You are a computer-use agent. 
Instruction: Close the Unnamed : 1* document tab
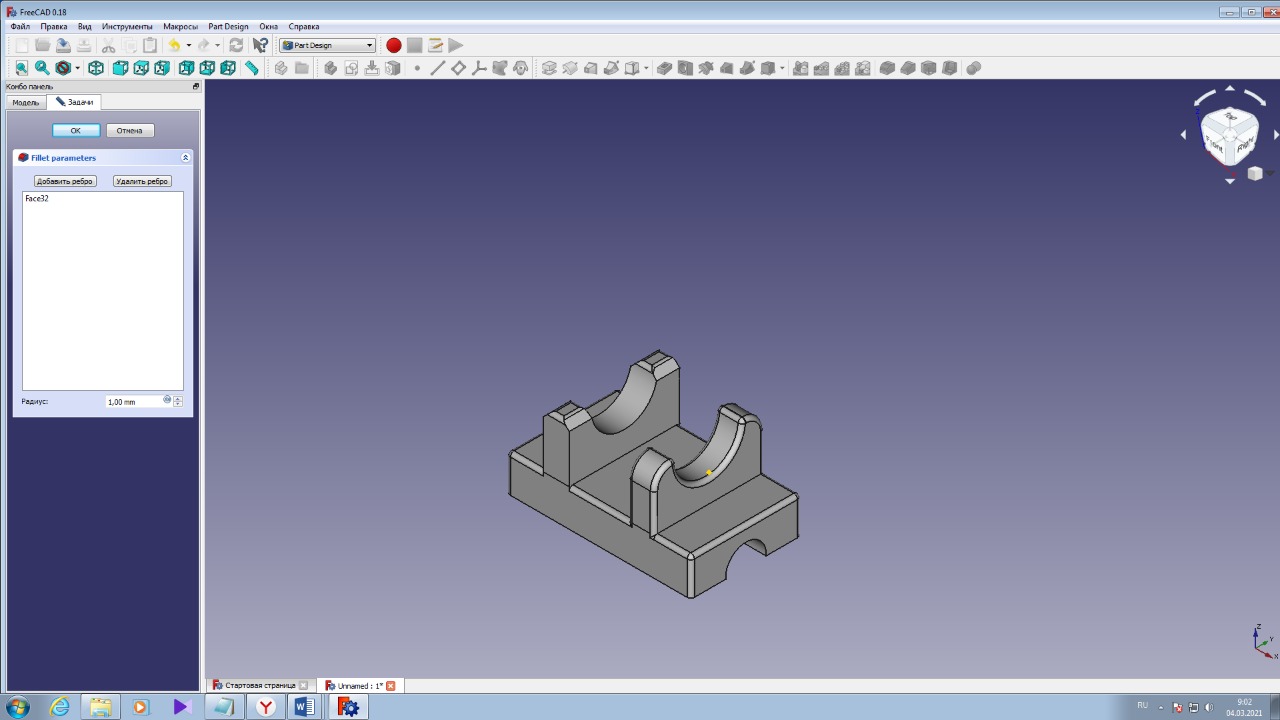pos(391,686)
